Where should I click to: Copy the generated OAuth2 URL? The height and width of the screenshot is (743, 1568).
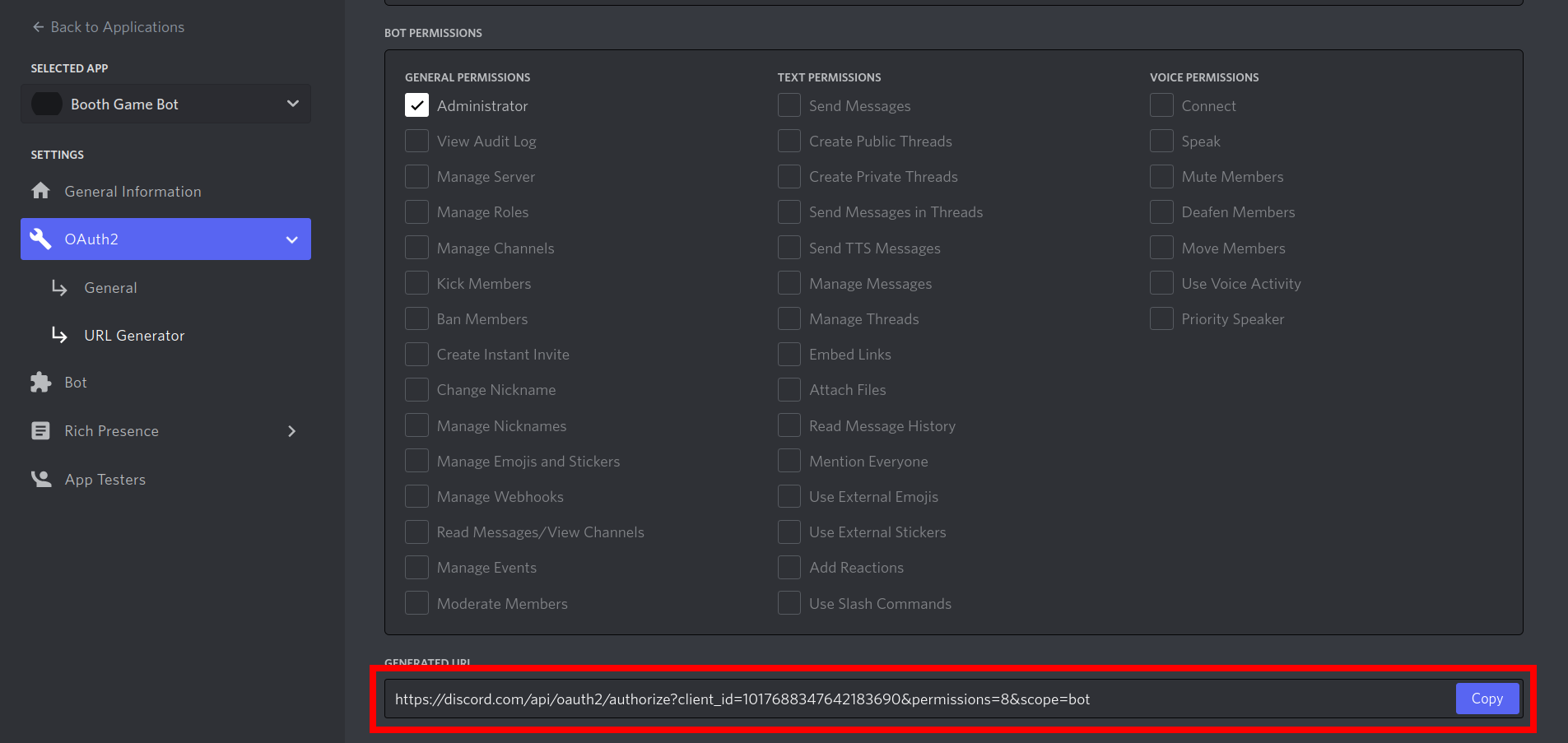pyautogui.click(x=1487, y=699)
